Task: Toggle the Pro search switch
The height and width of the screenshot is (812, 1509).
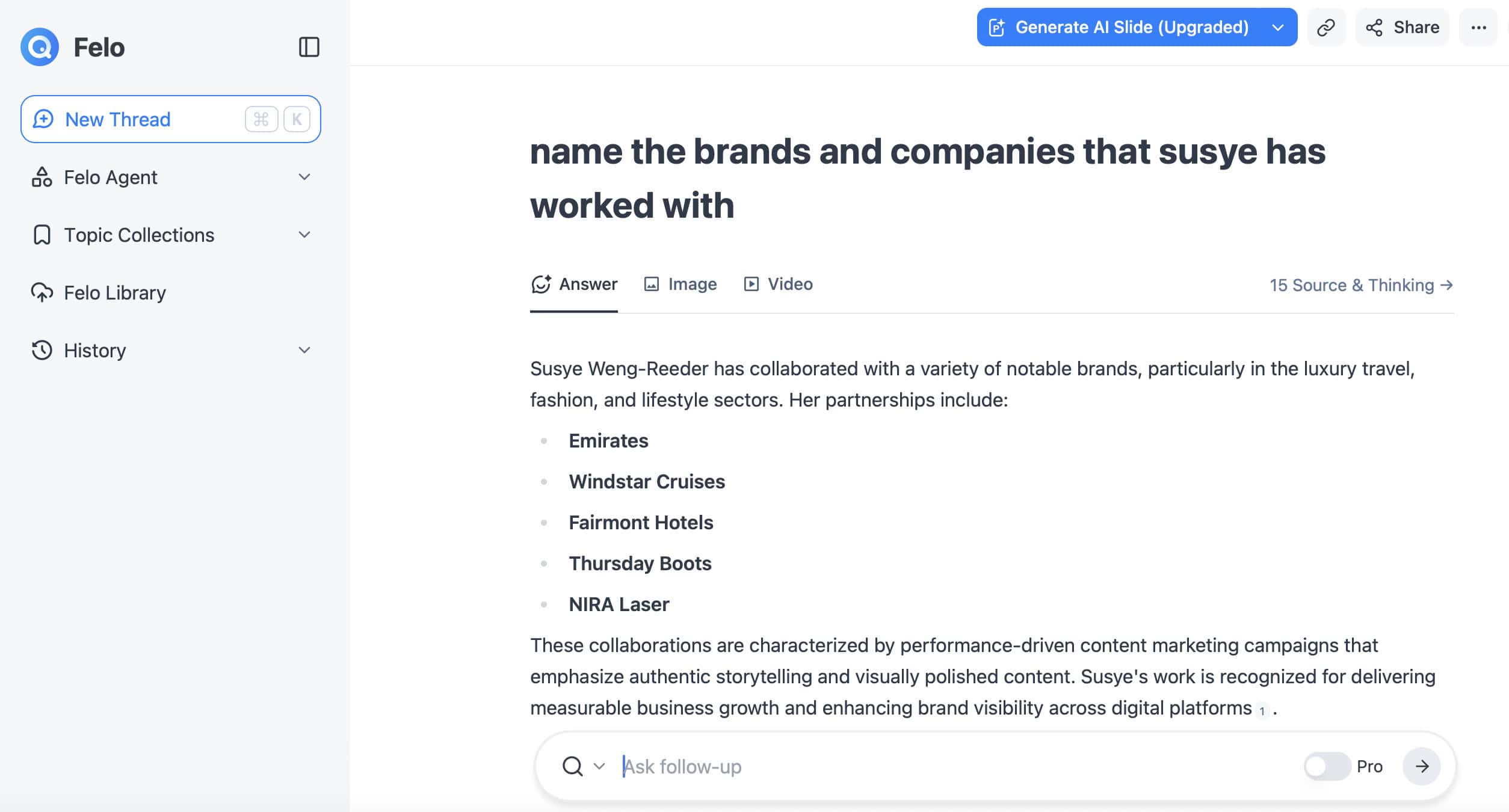Action: pyautogui.click(x=1327, y=766)
